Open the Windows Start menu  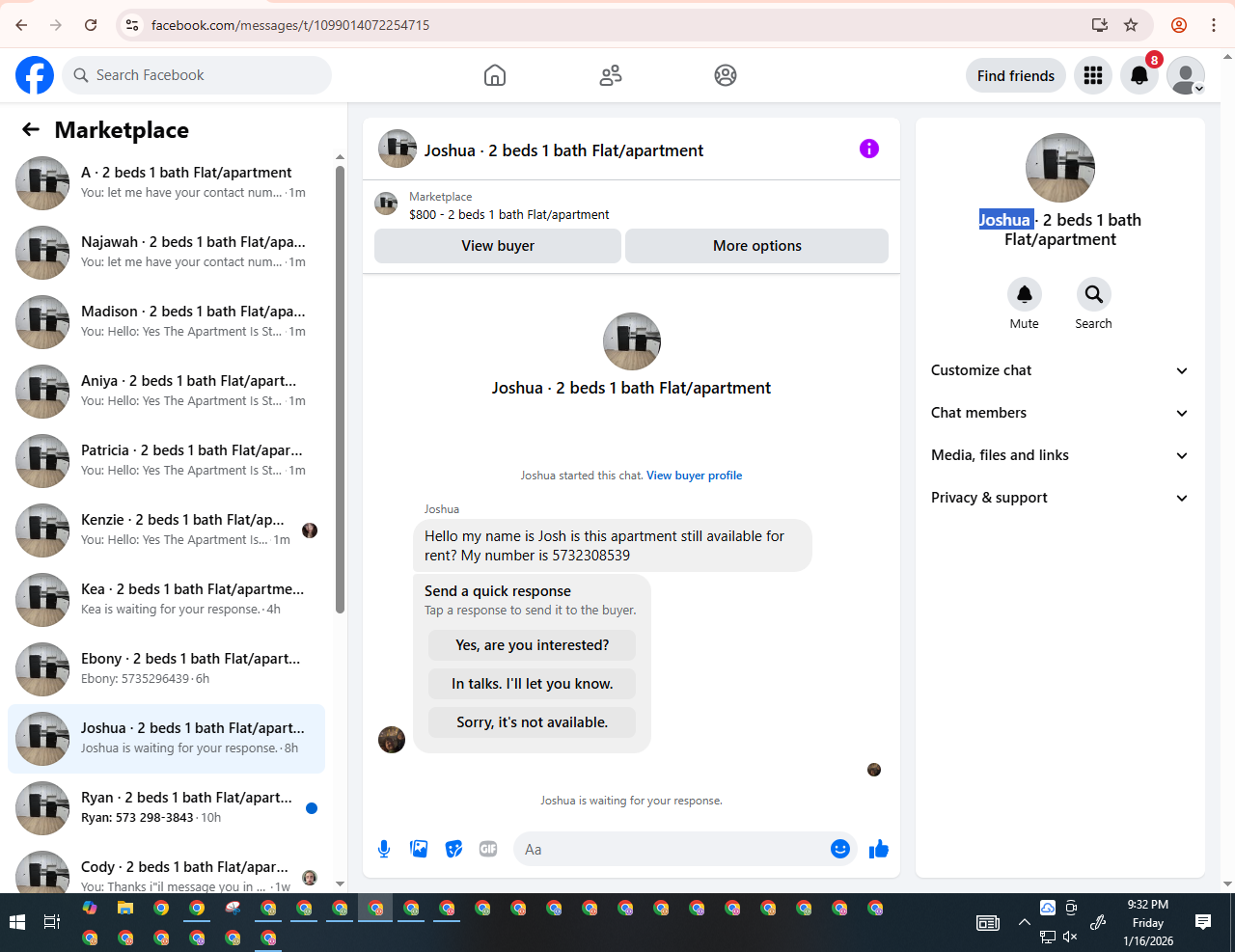pos(17,922)
